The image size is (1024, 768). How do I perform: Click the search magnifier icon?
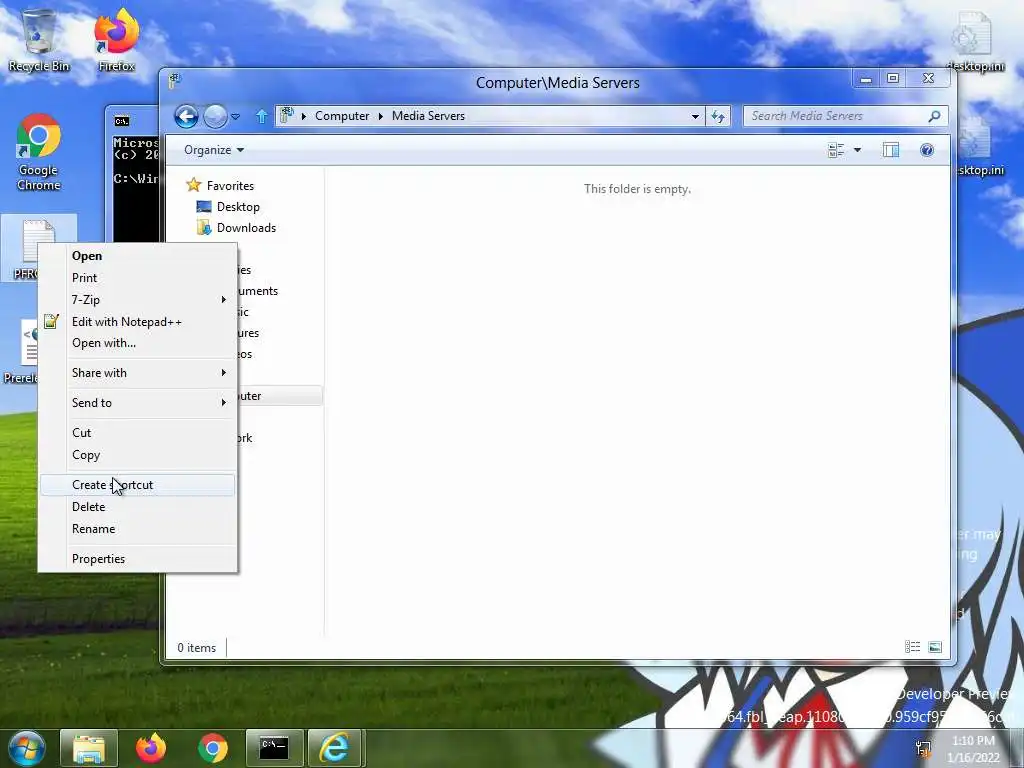click(x=935, y=116)
